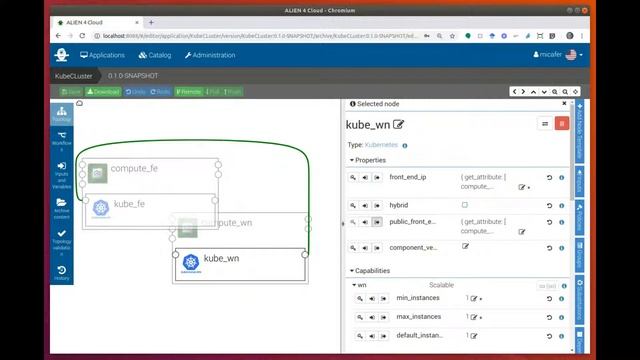Edit the kube_wn node name
640x360 pixels.
click(398, 124)
